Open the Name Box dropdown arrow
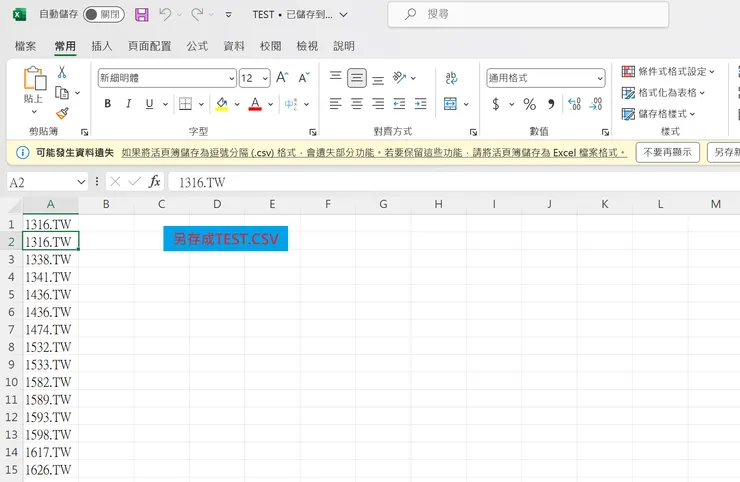This screenshot has height=482, width=740. tap(81, 182)
